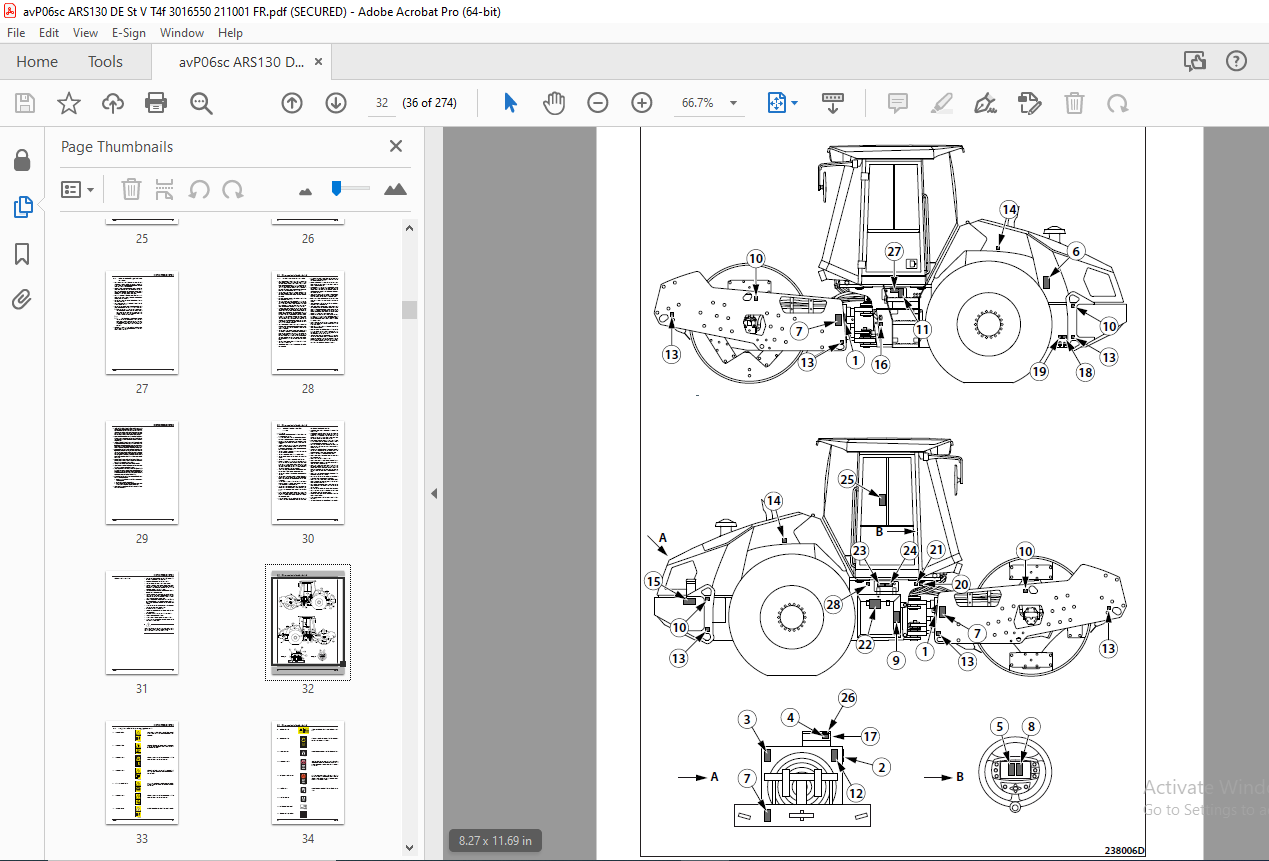This screenshot has width=1269, height=861.
Task: Select page 32 thumbnail
Action: point(308,623)
